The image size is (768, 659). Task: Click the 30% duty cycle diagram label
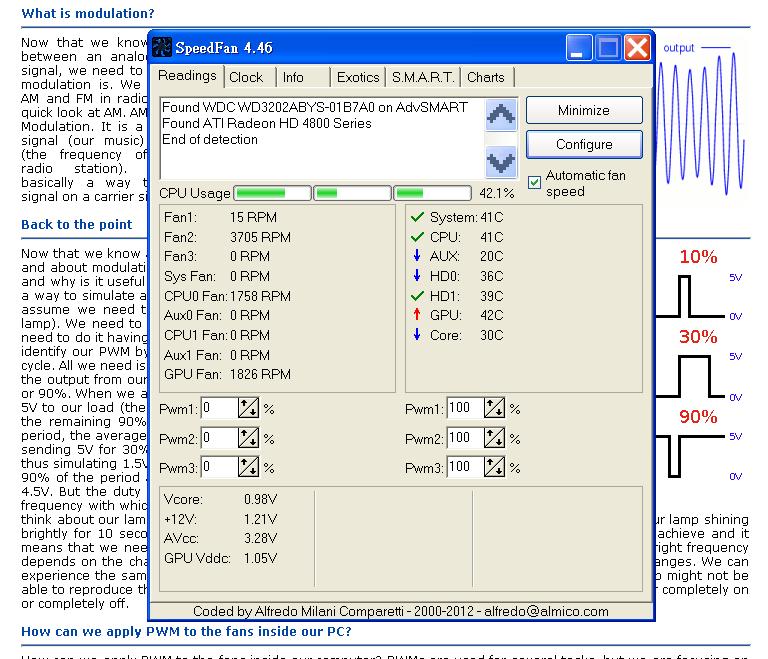point(698,337)
